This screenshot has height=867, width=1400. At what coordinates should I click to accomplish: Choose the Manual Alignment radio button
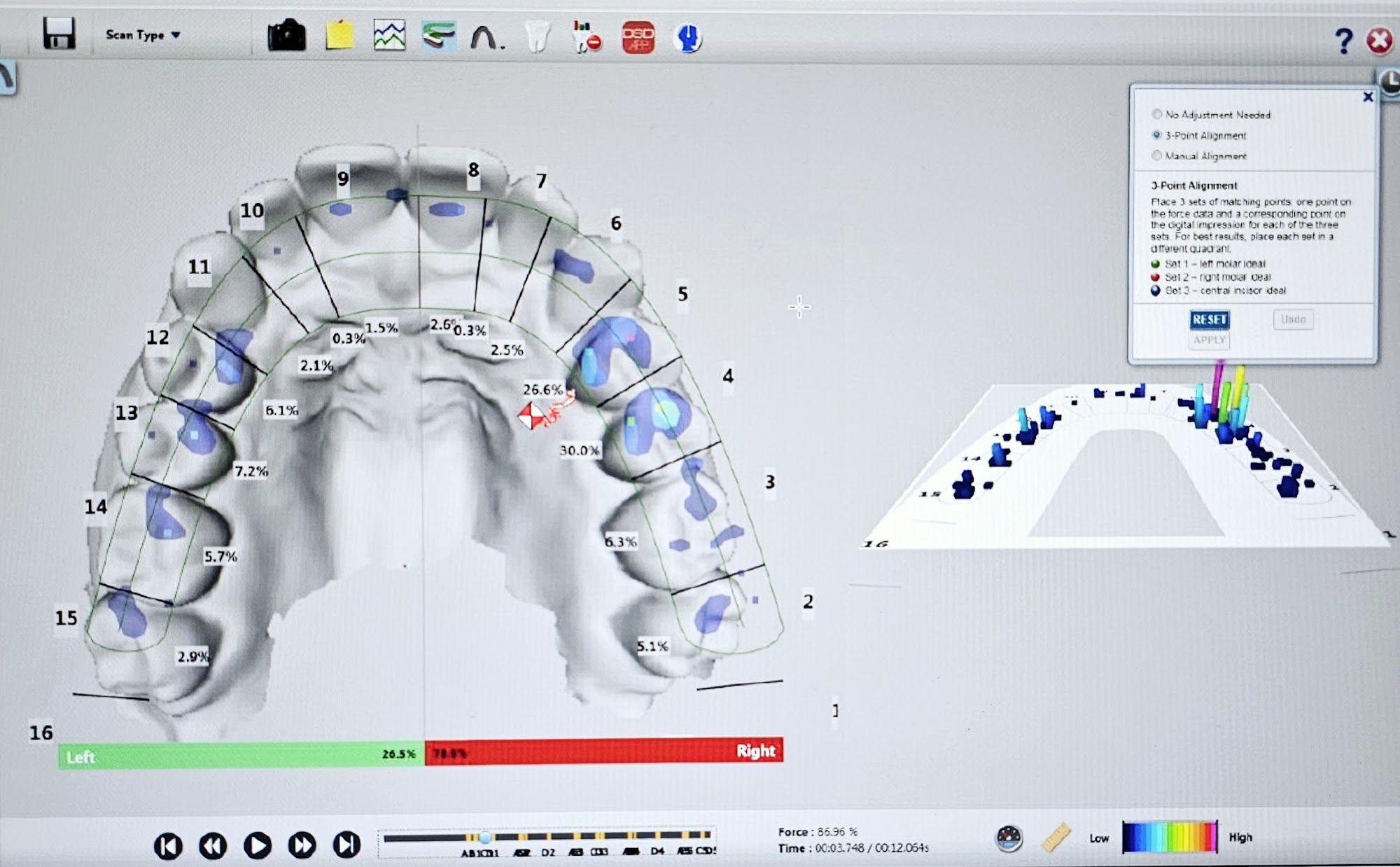(1156, 155)
